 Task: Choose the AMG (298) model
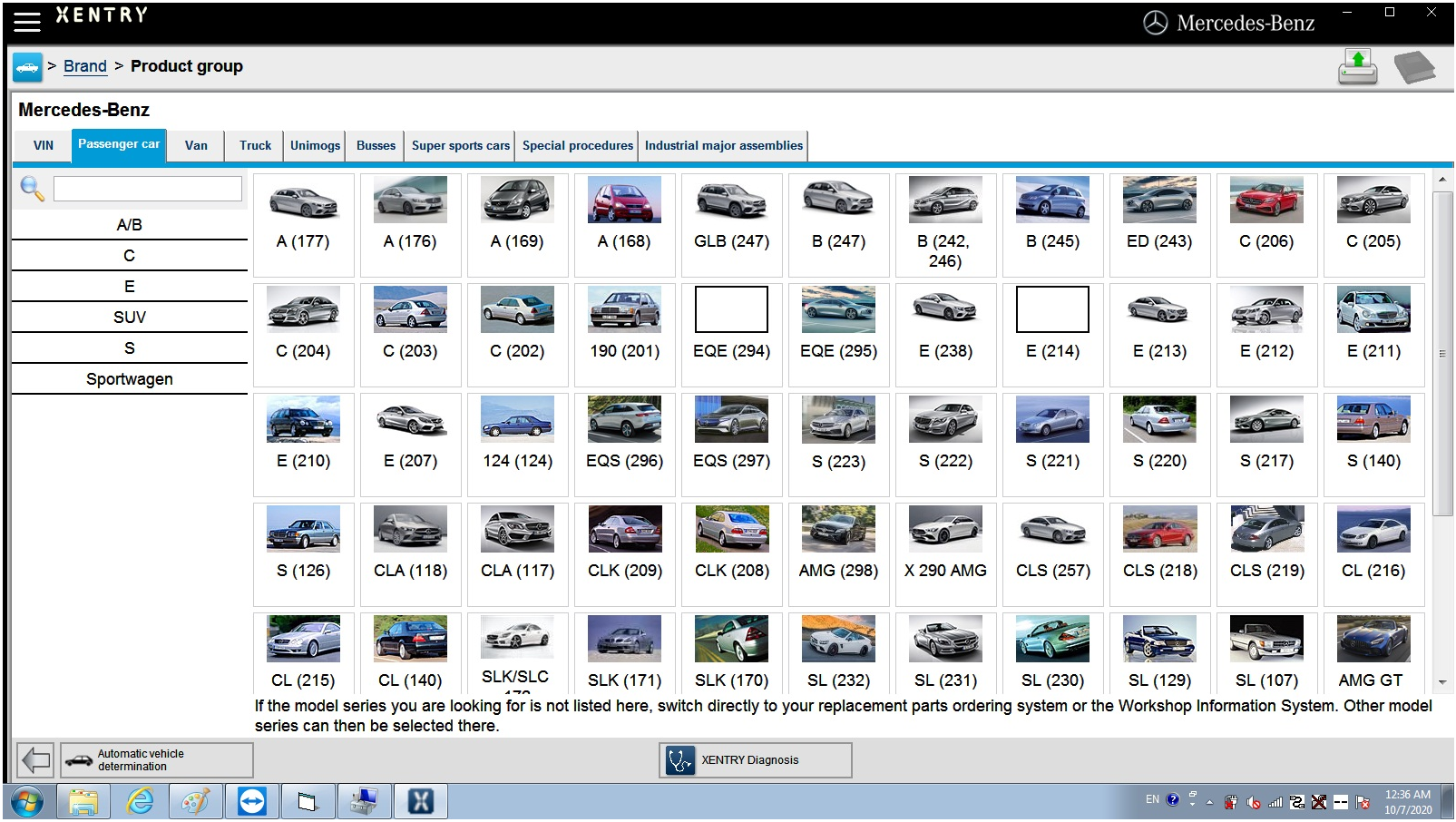(838, 554)
